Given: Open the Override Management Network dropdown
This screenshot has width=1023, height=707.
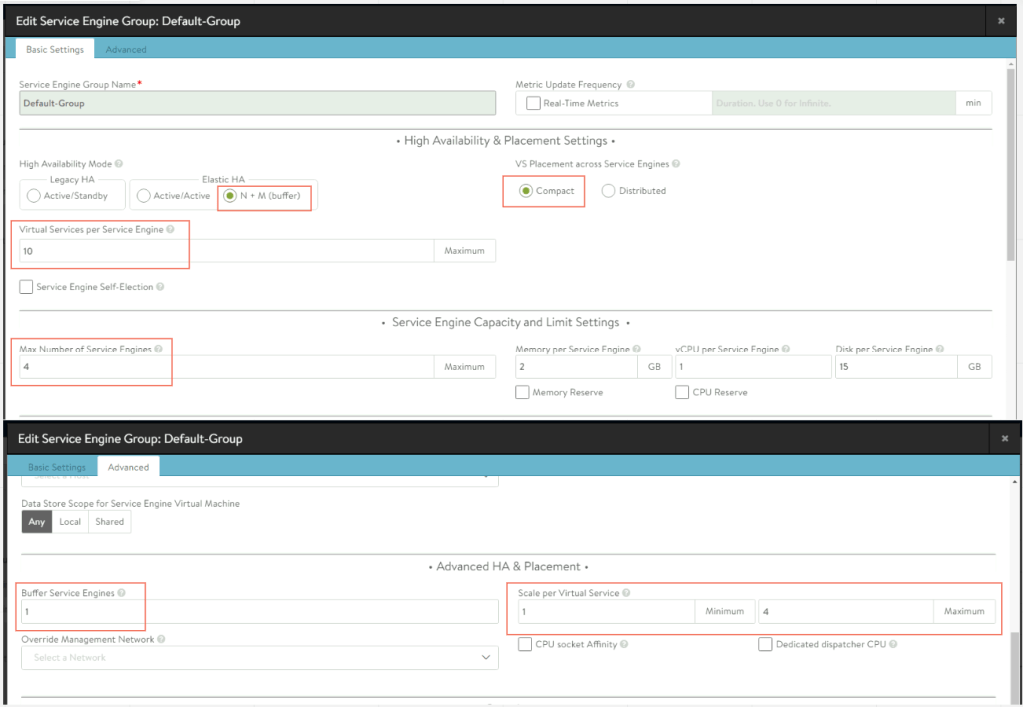Looking at the screenshot, I should [x=260, y=657].
